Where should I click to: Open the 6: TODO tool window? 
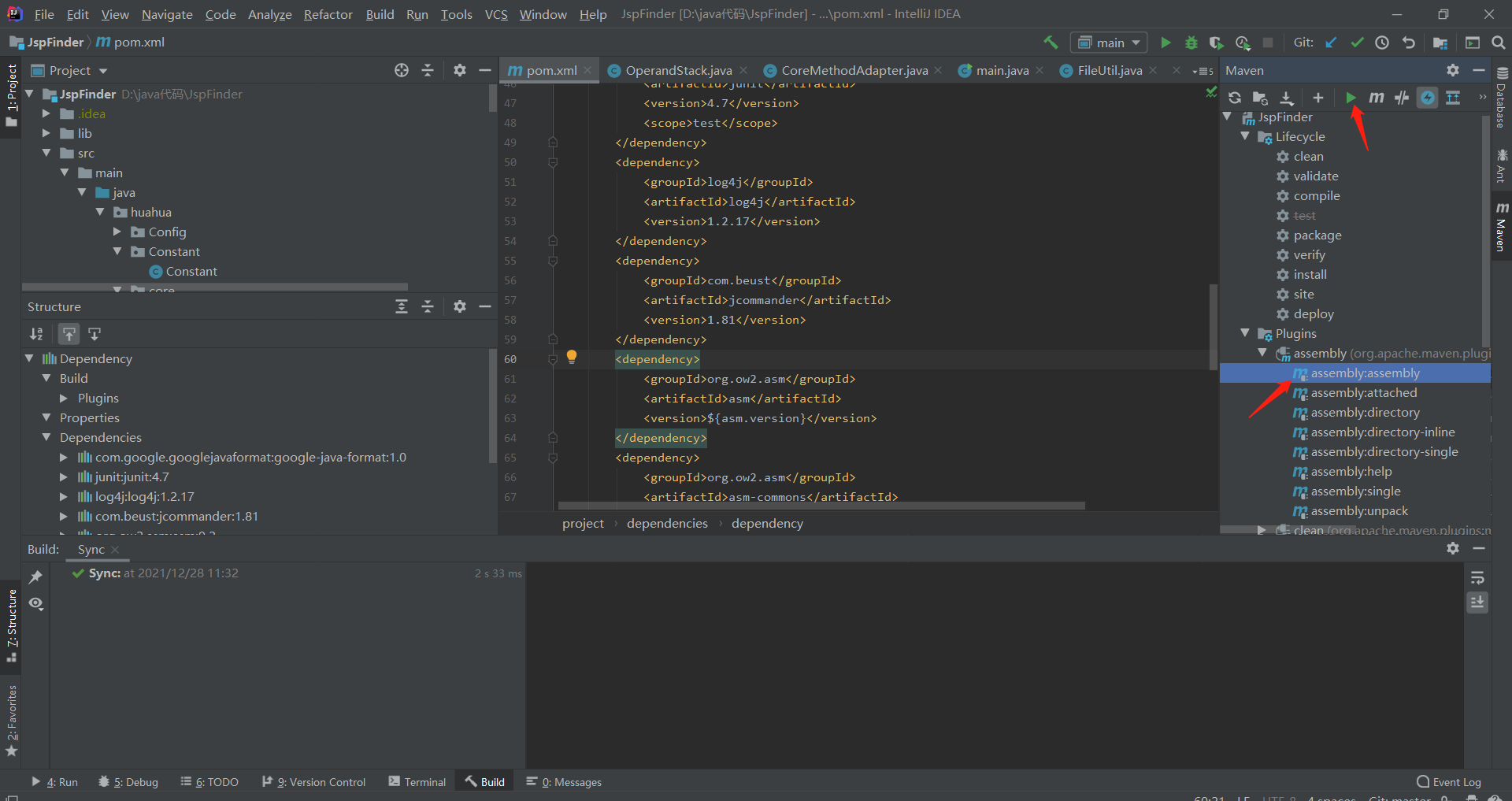point(209,781)
